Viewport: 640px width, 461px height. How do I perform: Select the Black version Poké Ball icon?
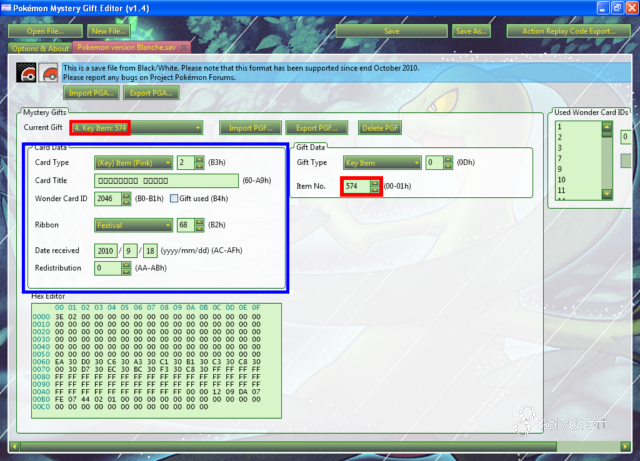click(x=27, y=73)
